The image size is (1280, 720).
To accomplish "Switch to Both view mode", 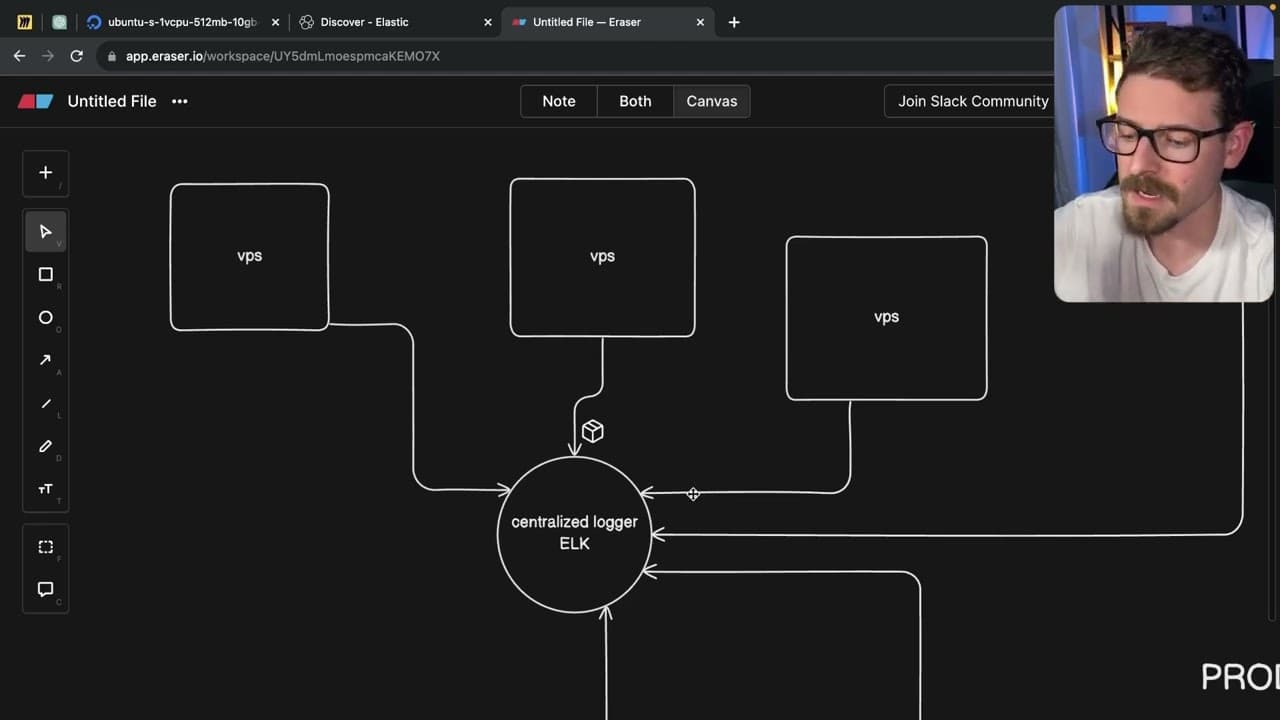I will coord(635,101).
